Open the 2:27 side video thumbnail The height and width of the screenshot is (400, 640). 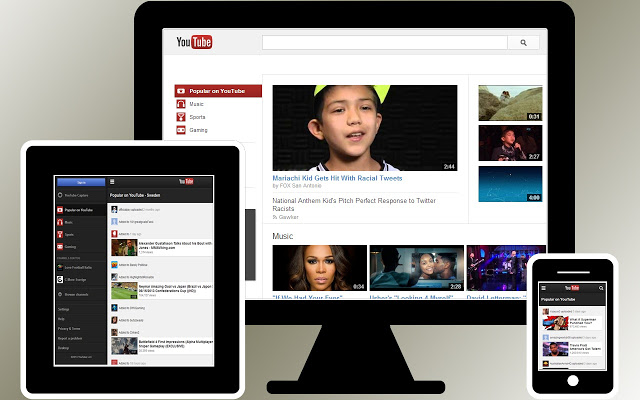(509, 142)
